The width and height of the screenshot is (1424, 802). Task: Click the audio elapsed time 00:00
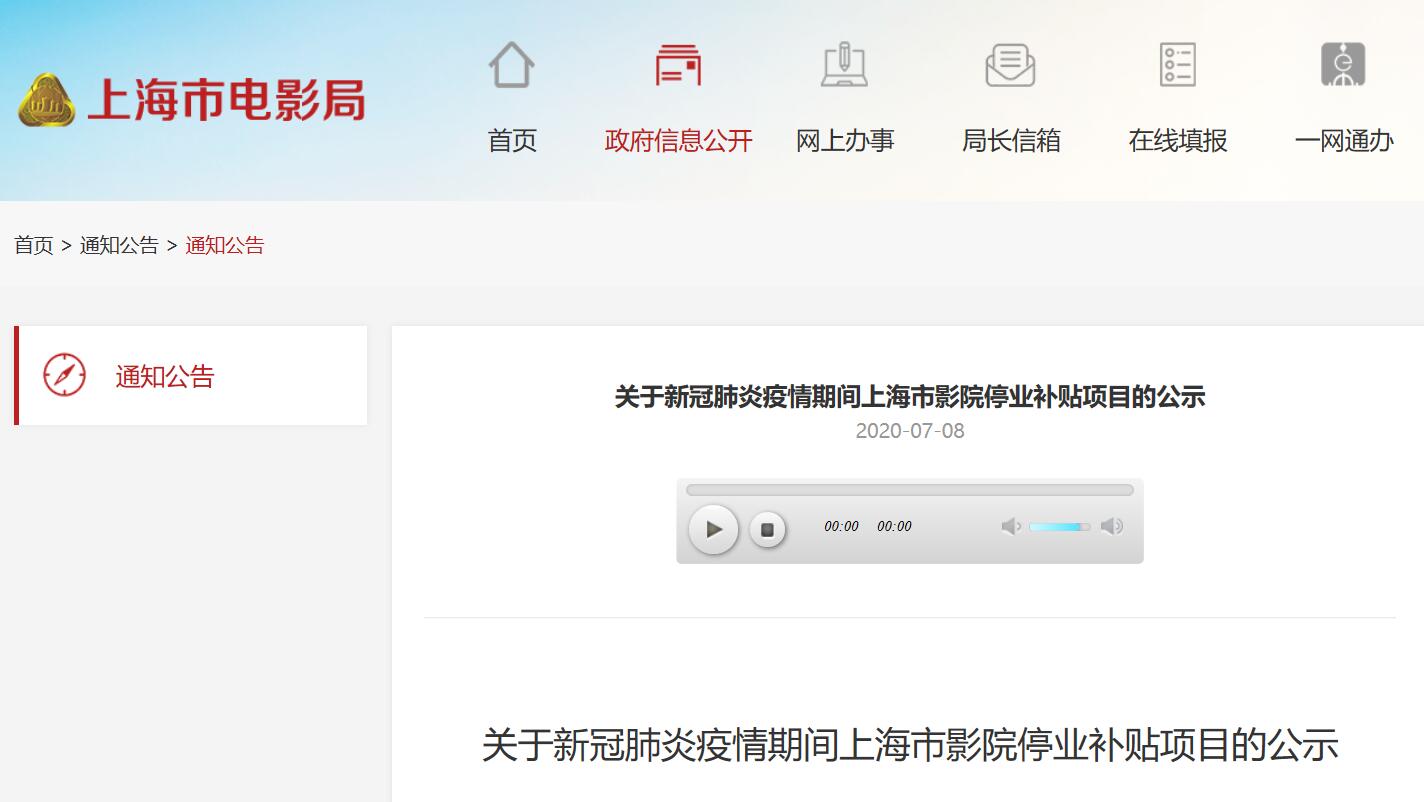(841, 526)
